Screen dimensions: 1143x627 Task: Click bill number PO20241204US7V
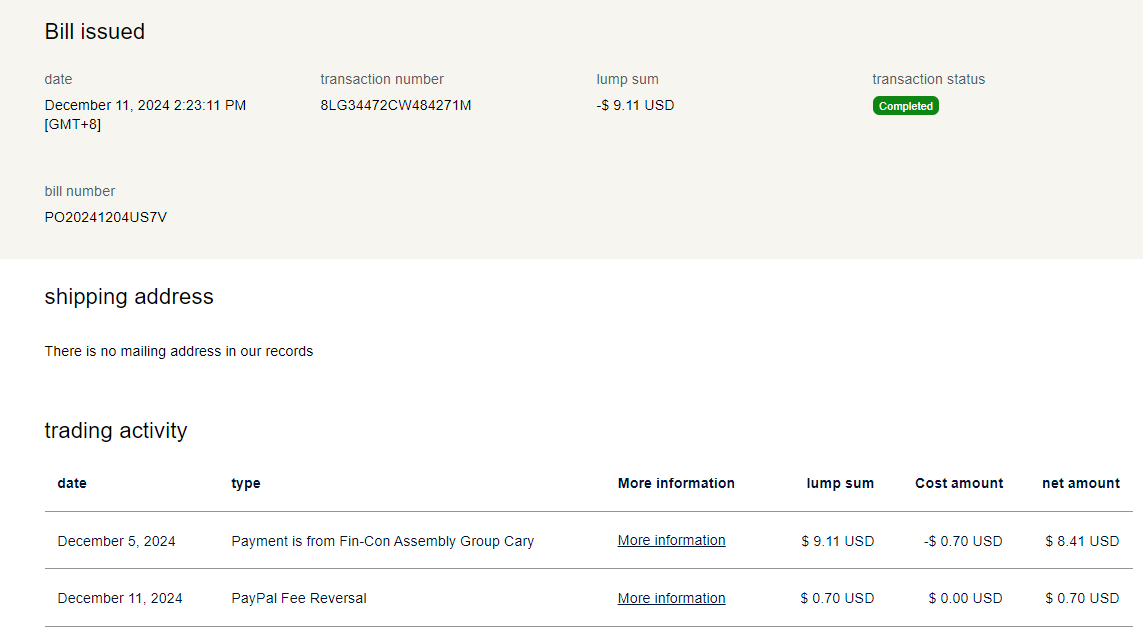[x=105, y=217]
